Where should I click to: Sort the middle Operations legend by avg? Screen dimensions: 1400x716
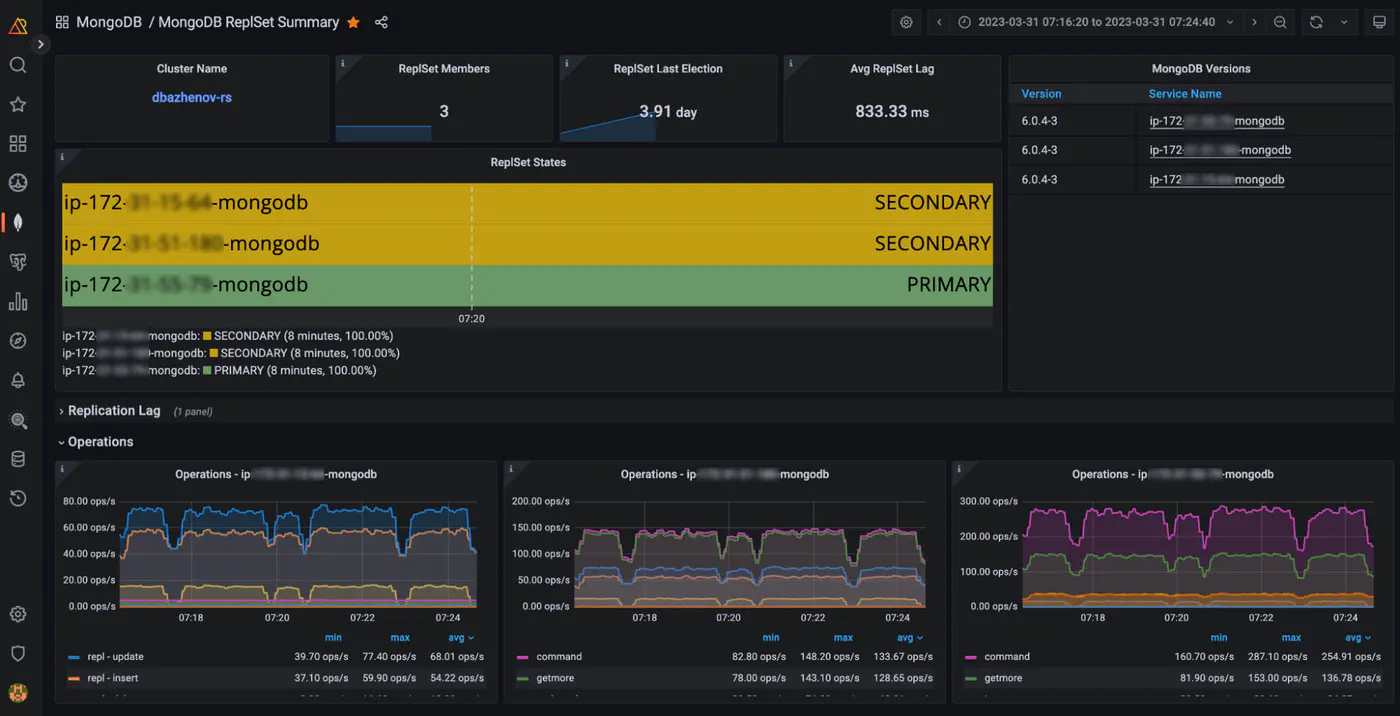[x=909, y=638]
